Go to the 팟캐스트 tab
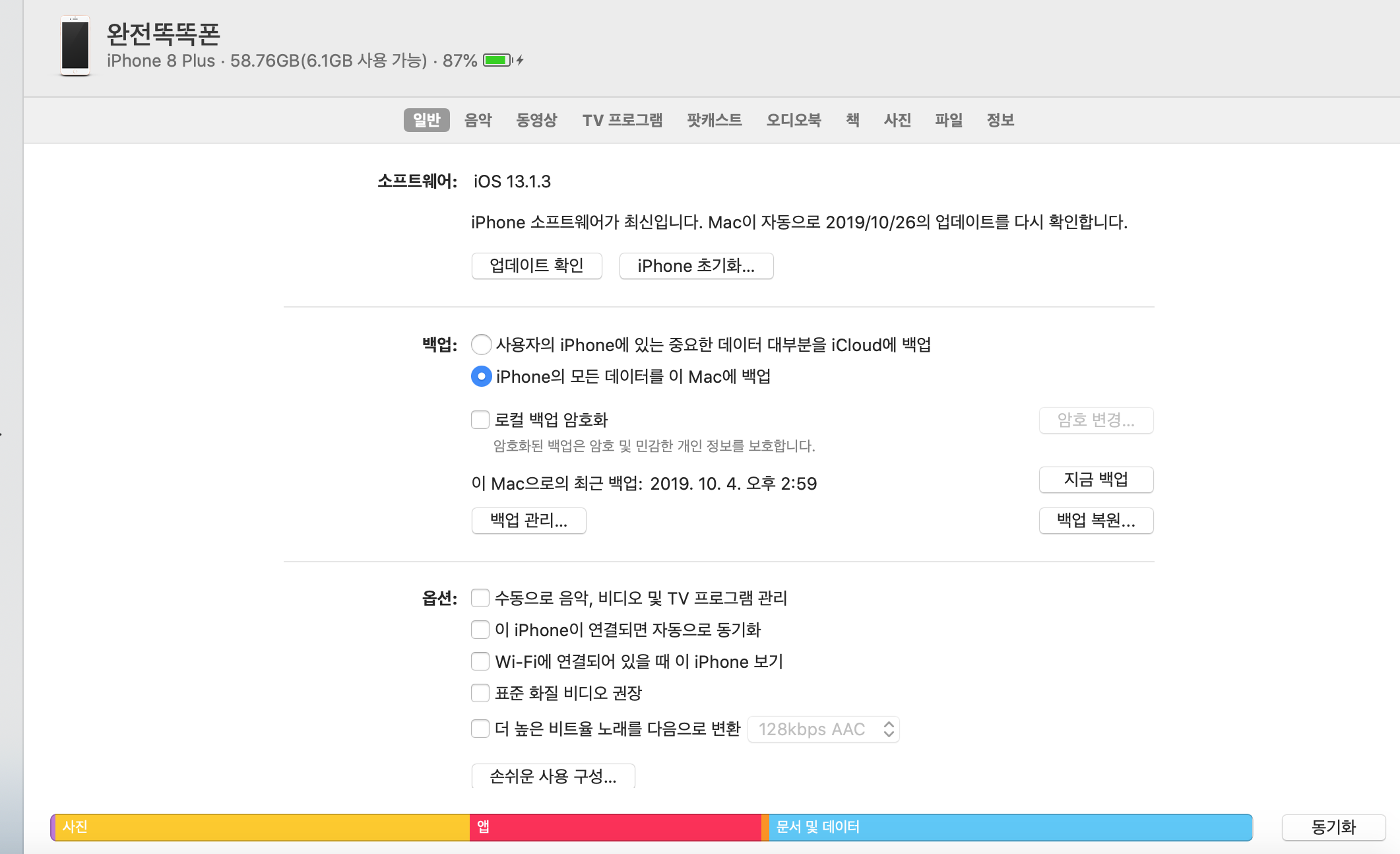The width and height of the screenshot is (1400, 854). point(714,120)
